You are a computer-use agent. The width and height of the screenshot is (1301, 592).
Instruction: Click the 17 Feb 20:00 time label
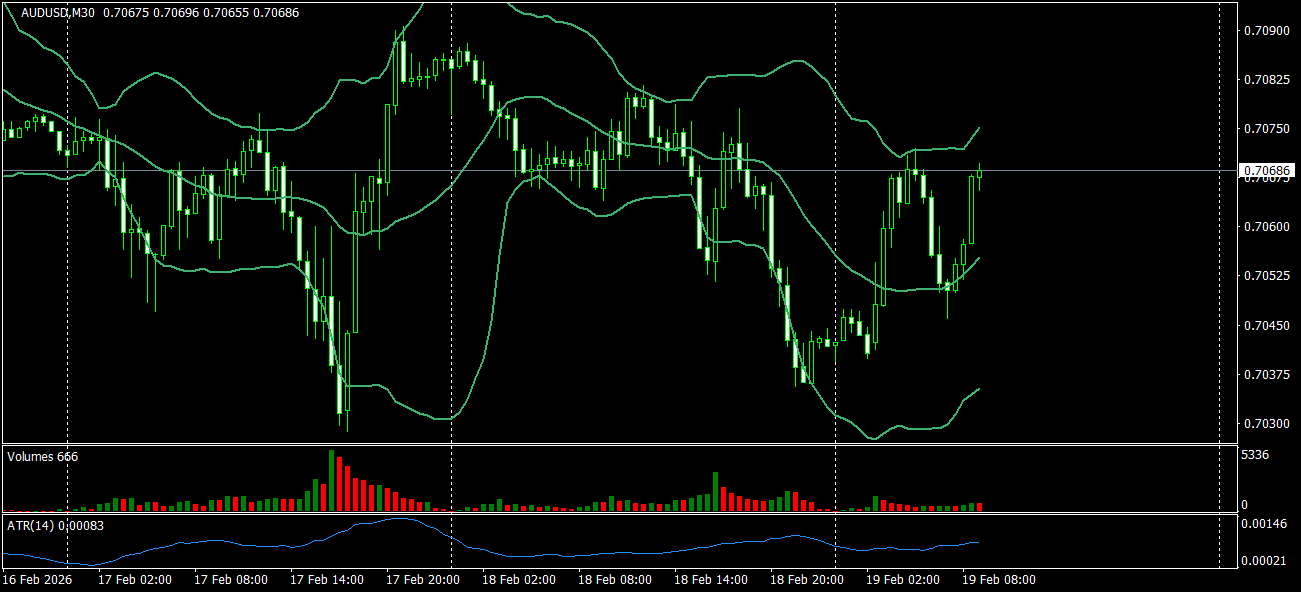click(x=424, y=580)
